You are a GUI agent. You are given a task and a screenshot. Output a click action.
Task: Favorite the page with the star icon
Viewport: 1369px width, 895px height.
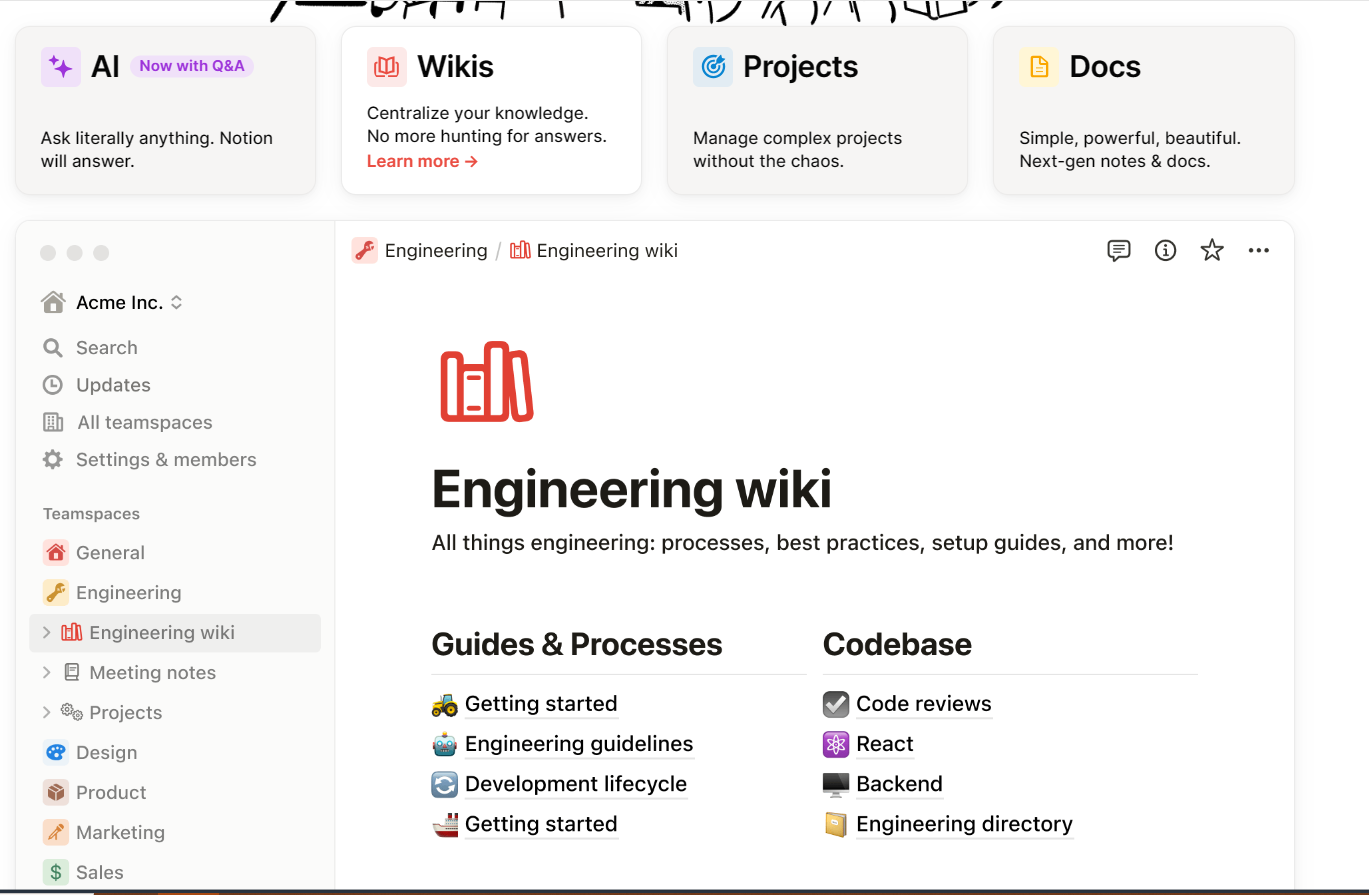(x=1211, y=251)
